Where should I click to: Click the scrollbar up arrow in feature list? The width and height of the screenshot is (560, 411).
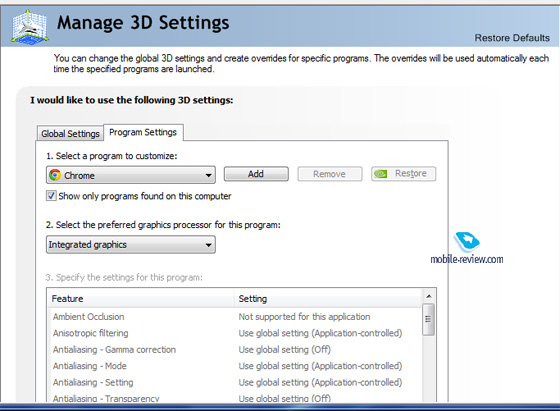coord(429,296)
